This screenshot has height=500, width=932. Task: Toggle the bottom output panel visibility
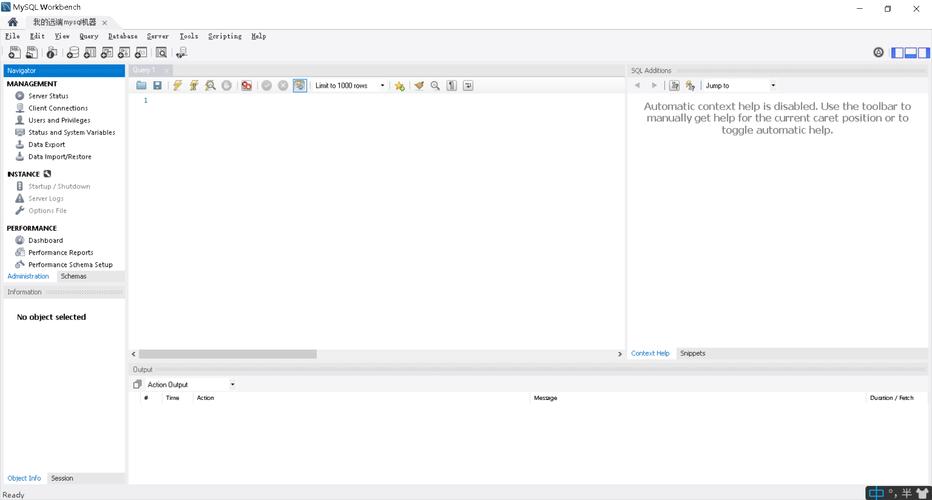coord(911,52)
